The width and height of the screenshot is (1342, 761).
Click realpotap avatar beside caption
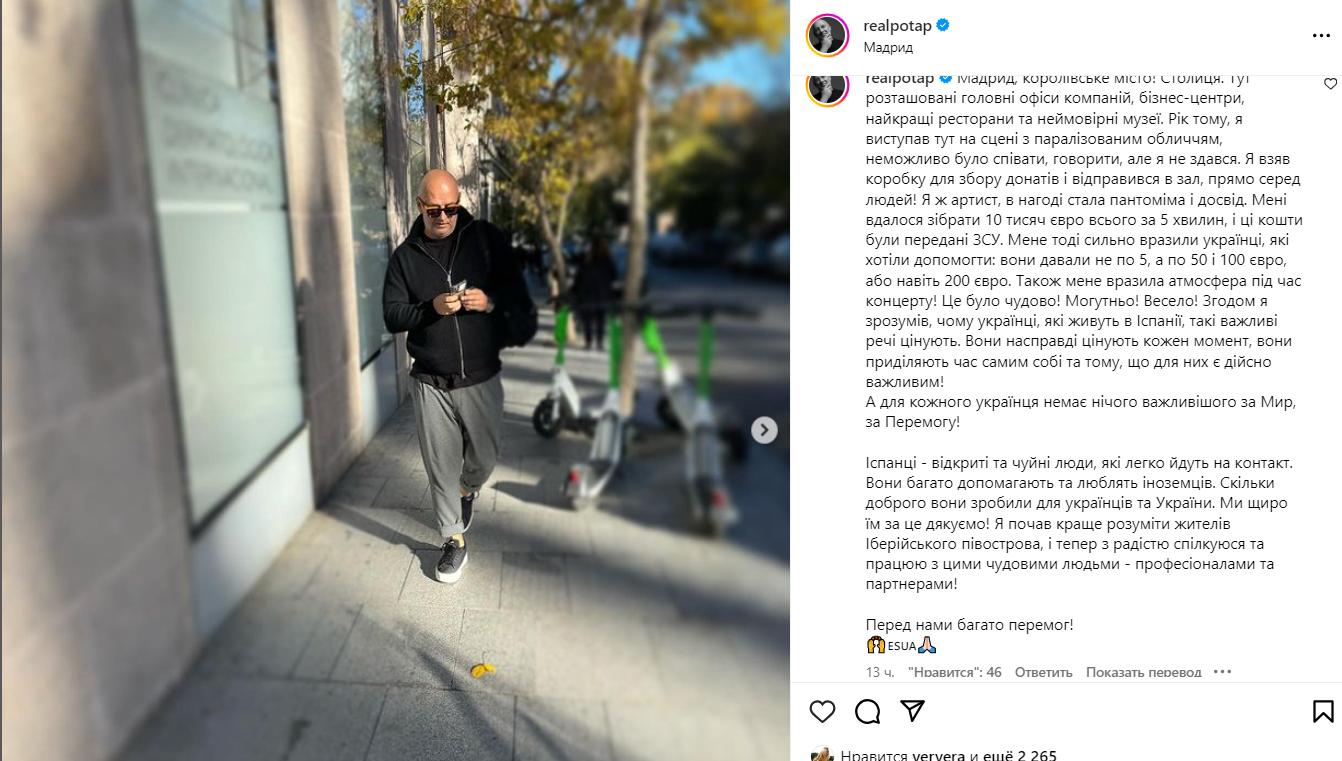[828, 87]
